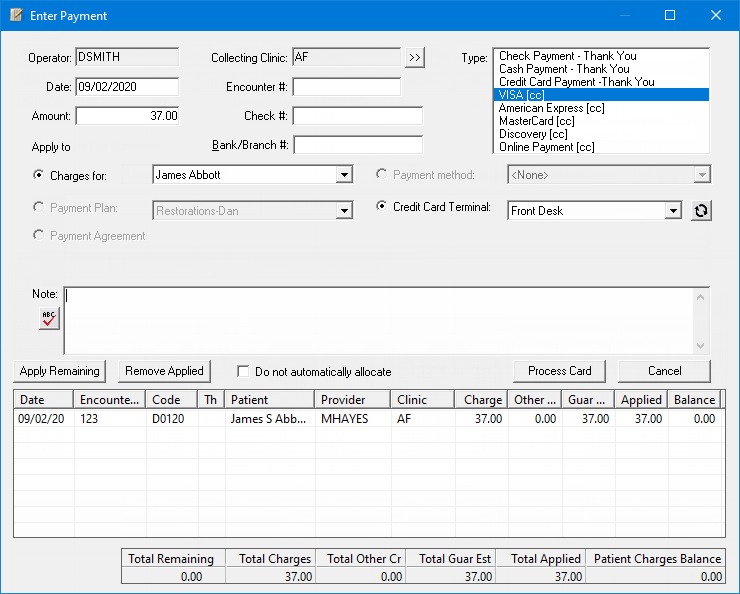Viewport: 740px width, 594px height.
Task: Expand the Front Desk terminal dropdown
Action: point(673,211)
